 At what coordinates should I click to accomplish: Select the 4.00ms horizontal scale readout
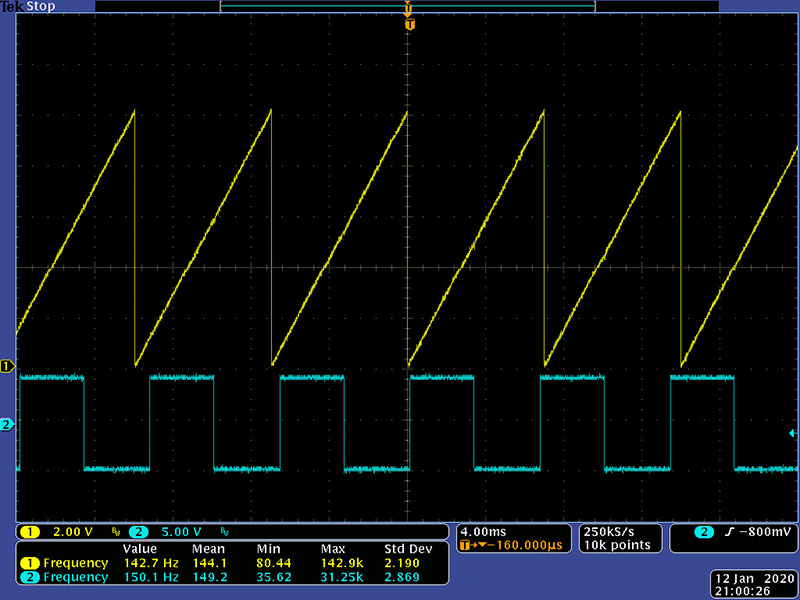pyautogui.click(x=484, y=531)
